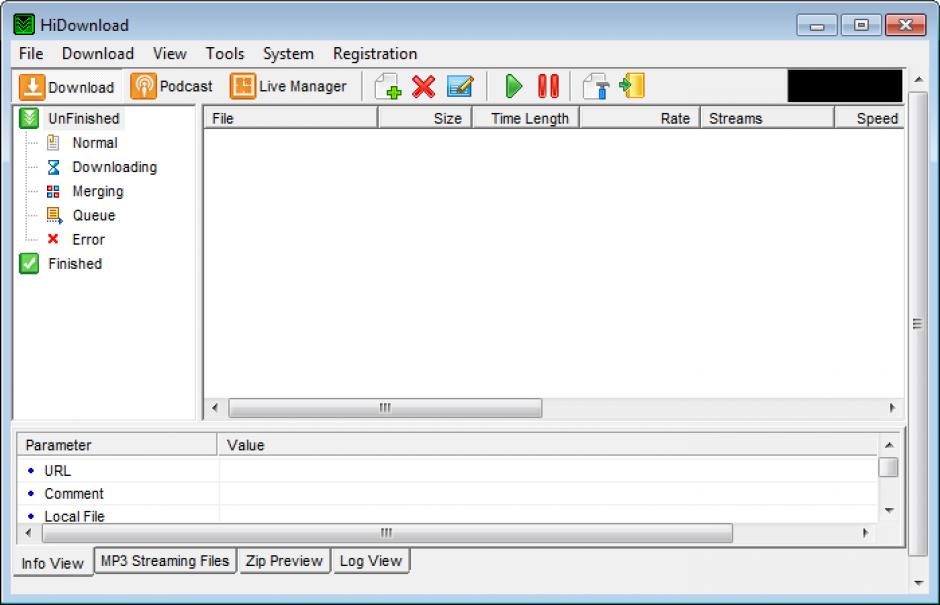The image size is (940, 605).
Task: Click the edit task properties icon
Action: [x=460, y=86]
